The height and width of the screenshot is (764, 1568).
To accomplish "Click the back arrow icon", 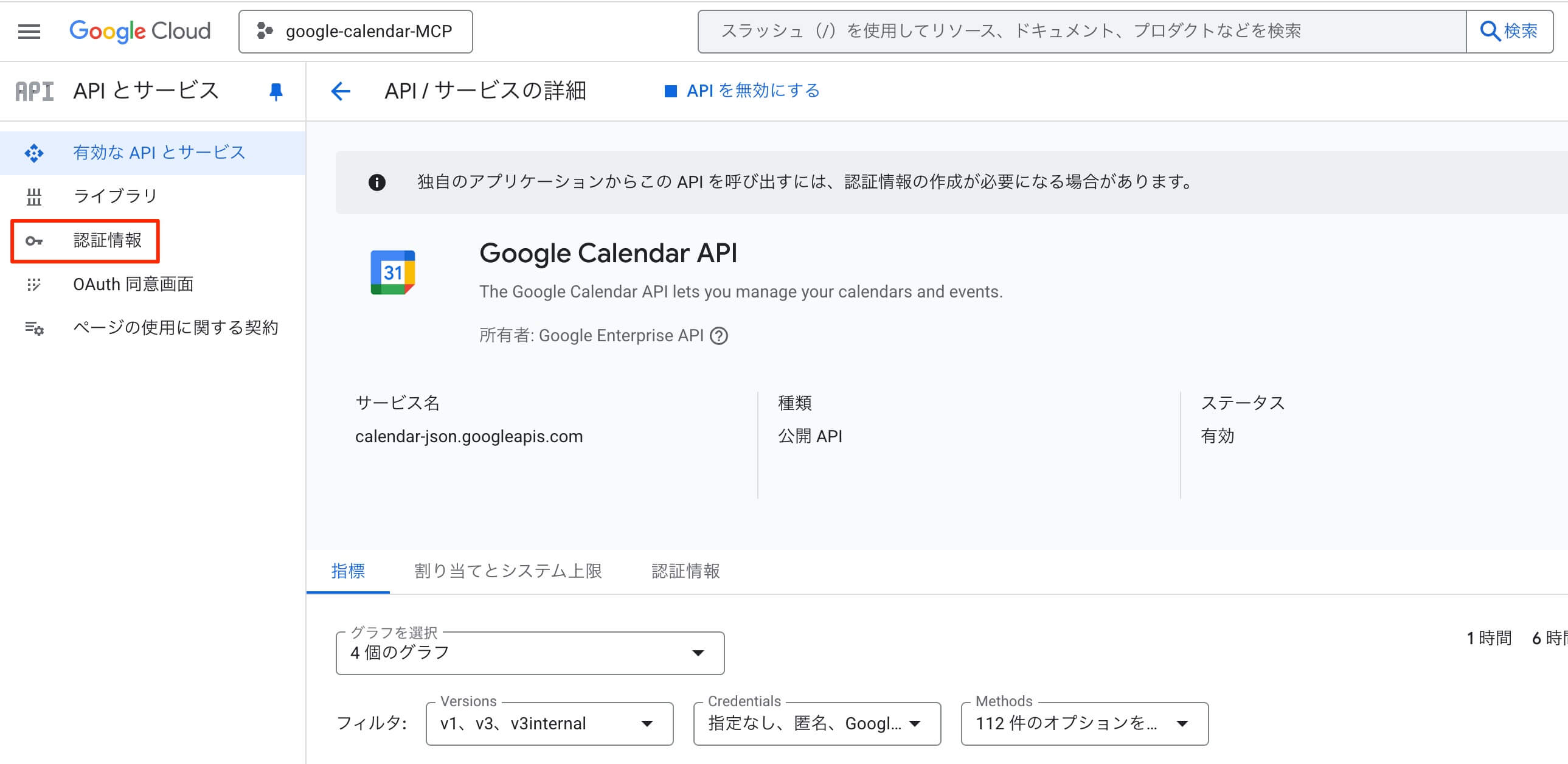I will pos(341,91).
